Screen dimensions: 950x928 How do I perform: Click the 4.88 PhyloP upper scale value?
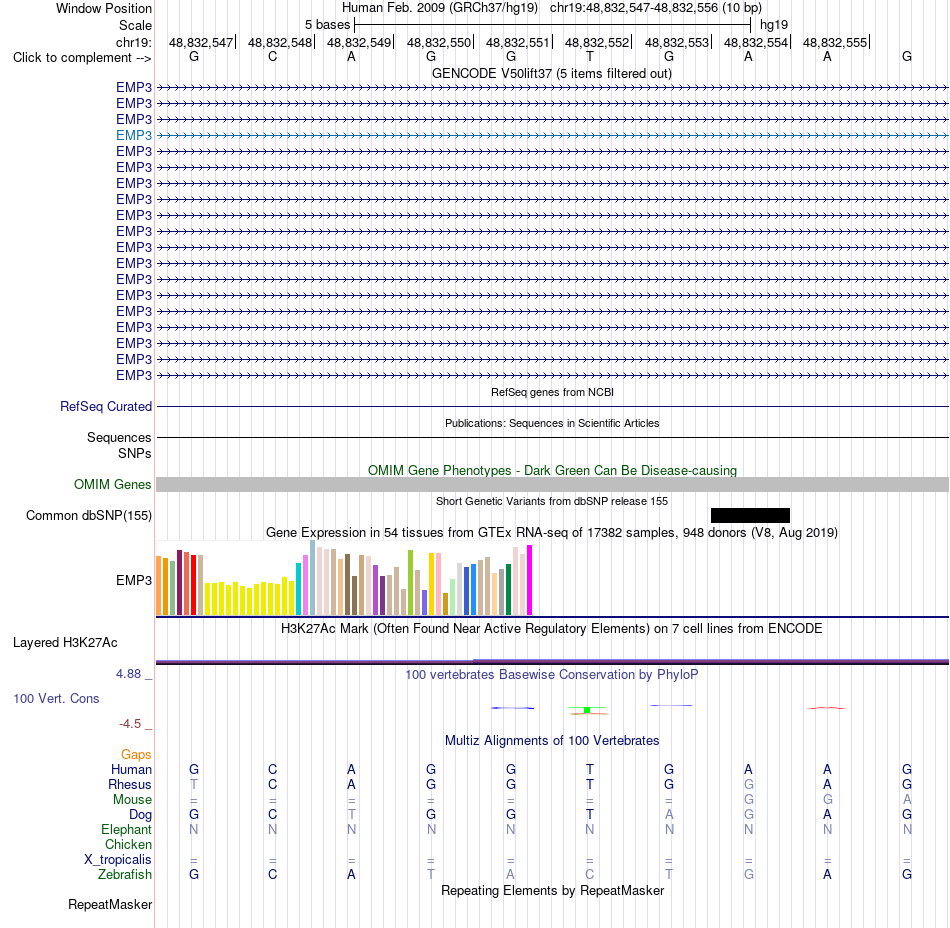128,674
